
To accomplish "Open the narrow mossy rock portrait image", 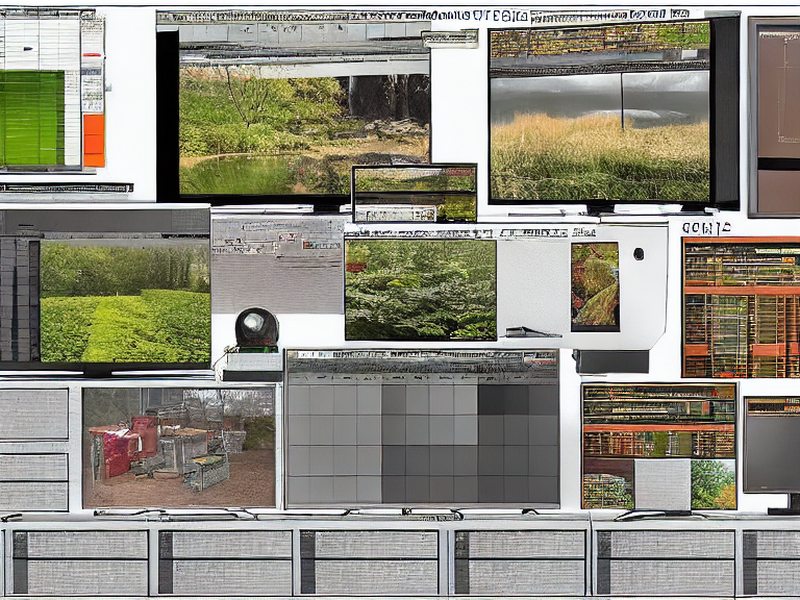I will [x=595, y=286].
